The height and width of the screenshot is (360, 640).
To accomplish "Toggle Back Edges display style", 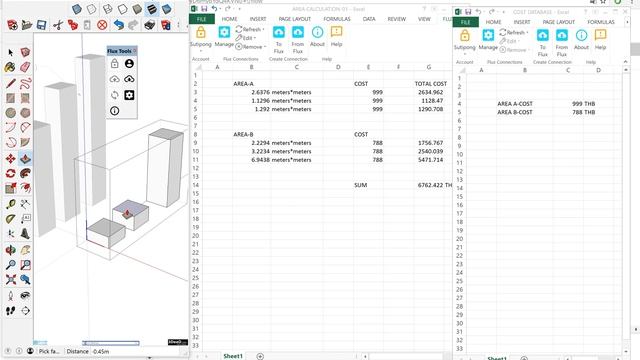I will click(92, 9).
